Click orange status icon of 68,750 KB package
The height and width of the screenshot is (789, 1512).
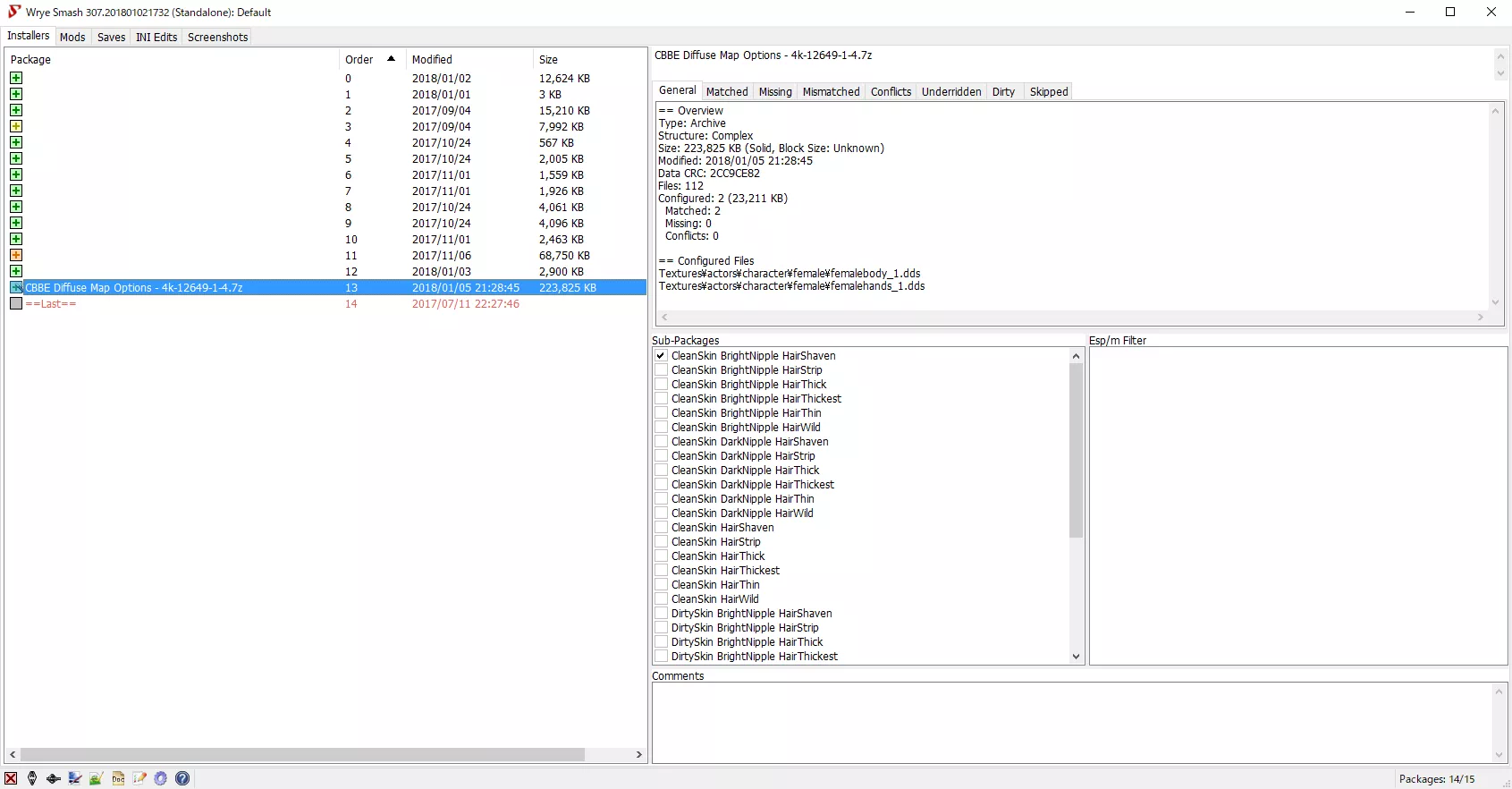point(16,255)
